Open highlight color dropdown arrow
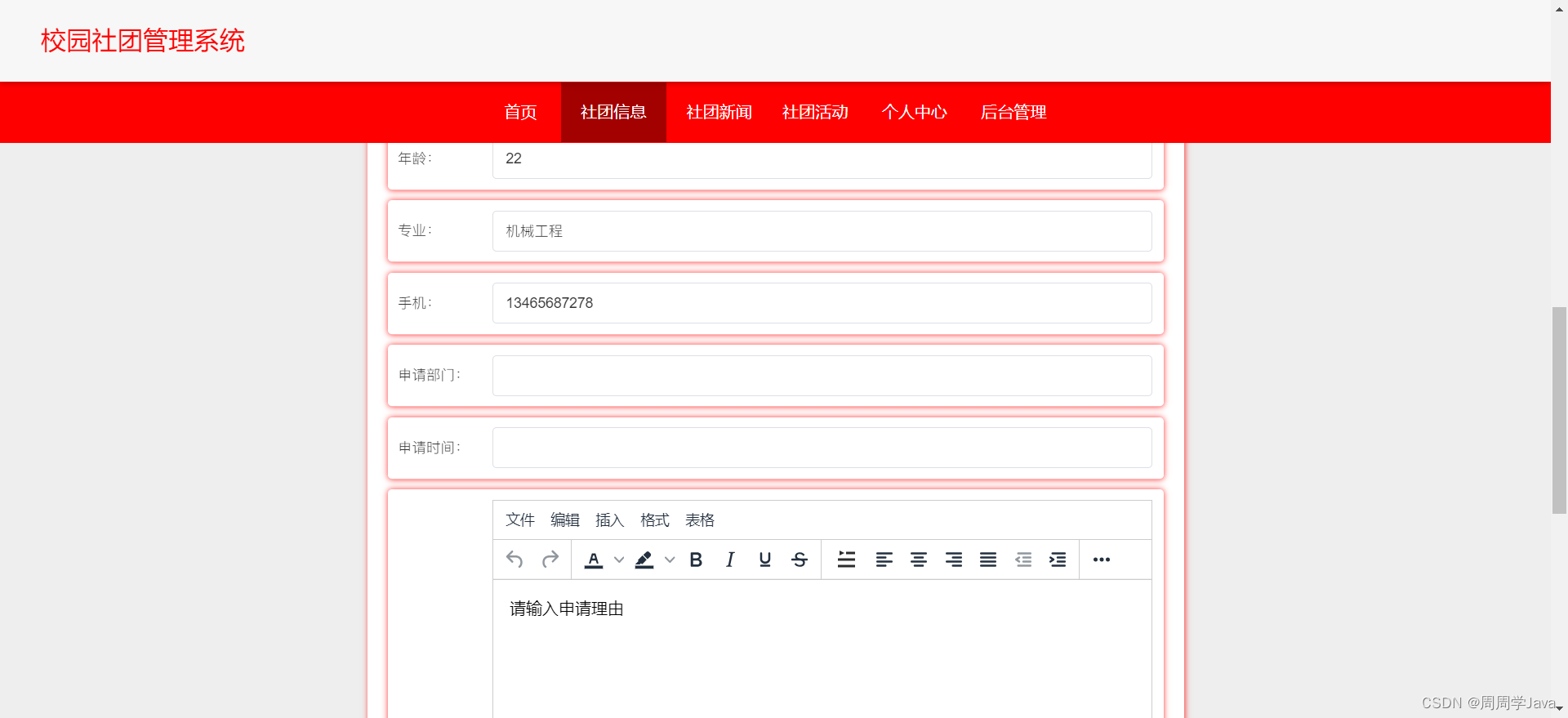 pyautogui.click(x=670, y=560)
